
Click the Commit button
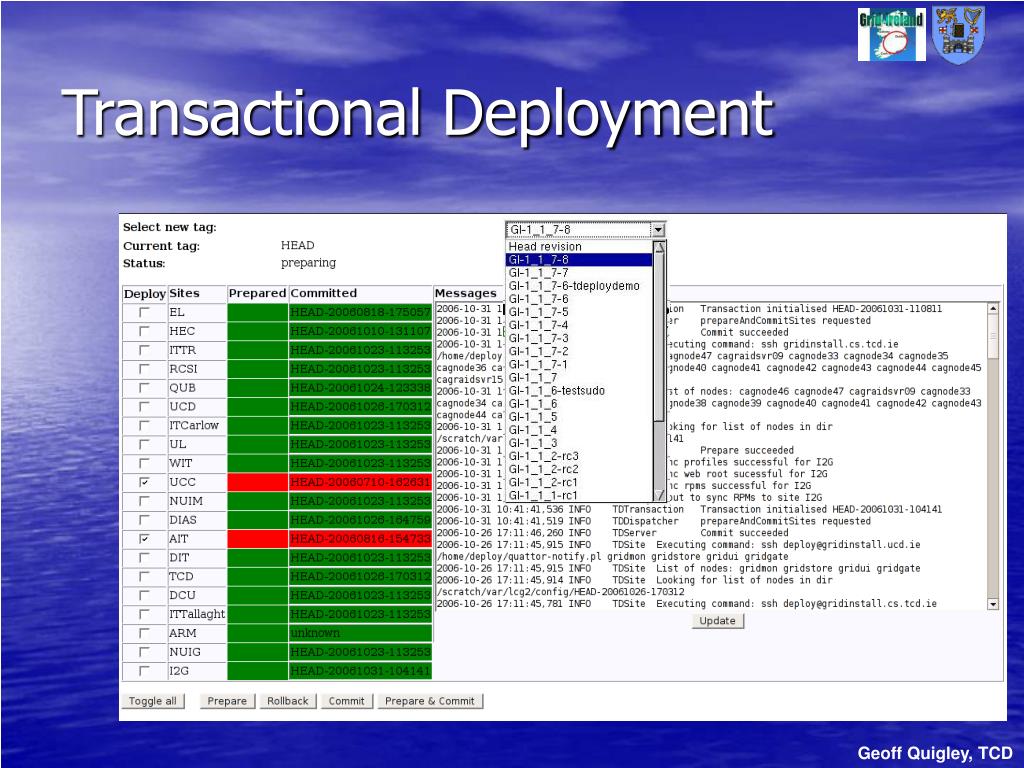pyautogui.click(x=347, y=701)
